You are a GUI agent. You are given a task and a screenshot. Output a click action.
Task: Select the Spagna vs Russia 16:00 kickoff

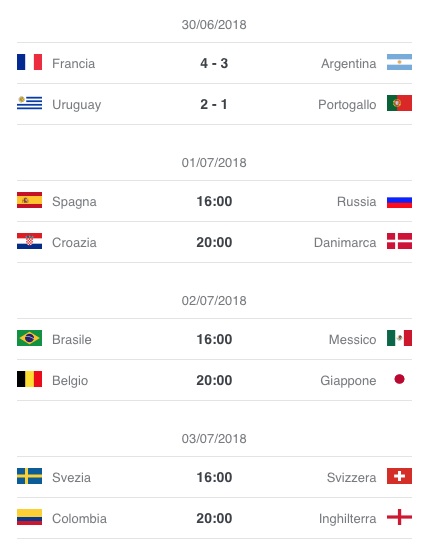(214, 201)
